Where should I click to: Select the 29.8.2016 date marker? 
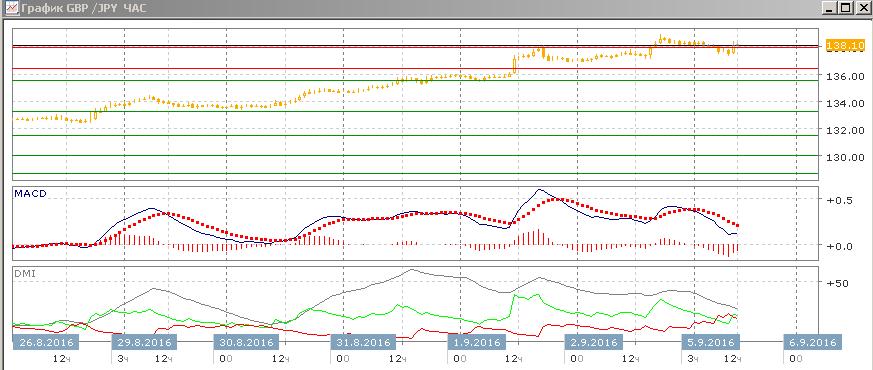click(x=144, y=342)
